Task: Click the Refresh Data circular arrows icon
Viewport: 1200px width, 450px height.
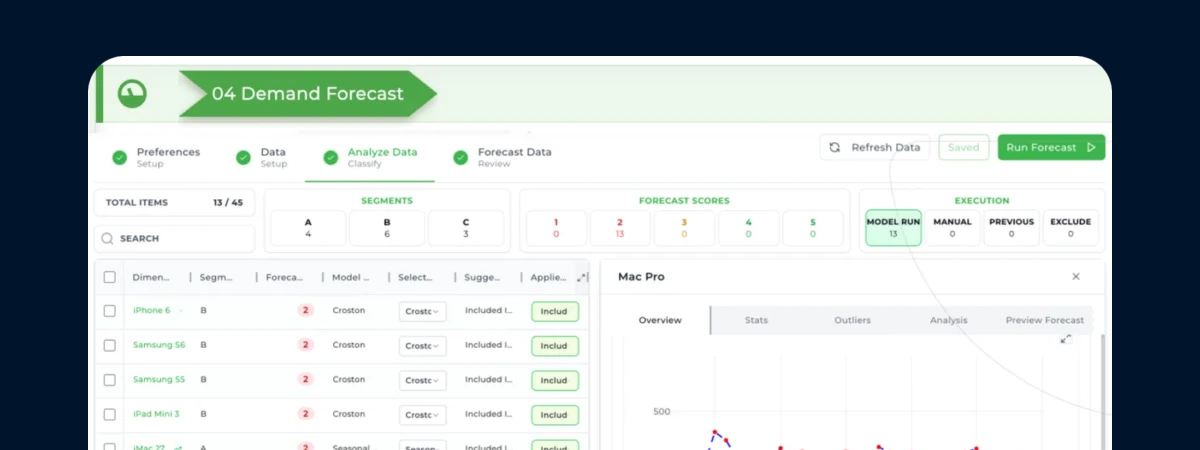Action: (835, 147)
